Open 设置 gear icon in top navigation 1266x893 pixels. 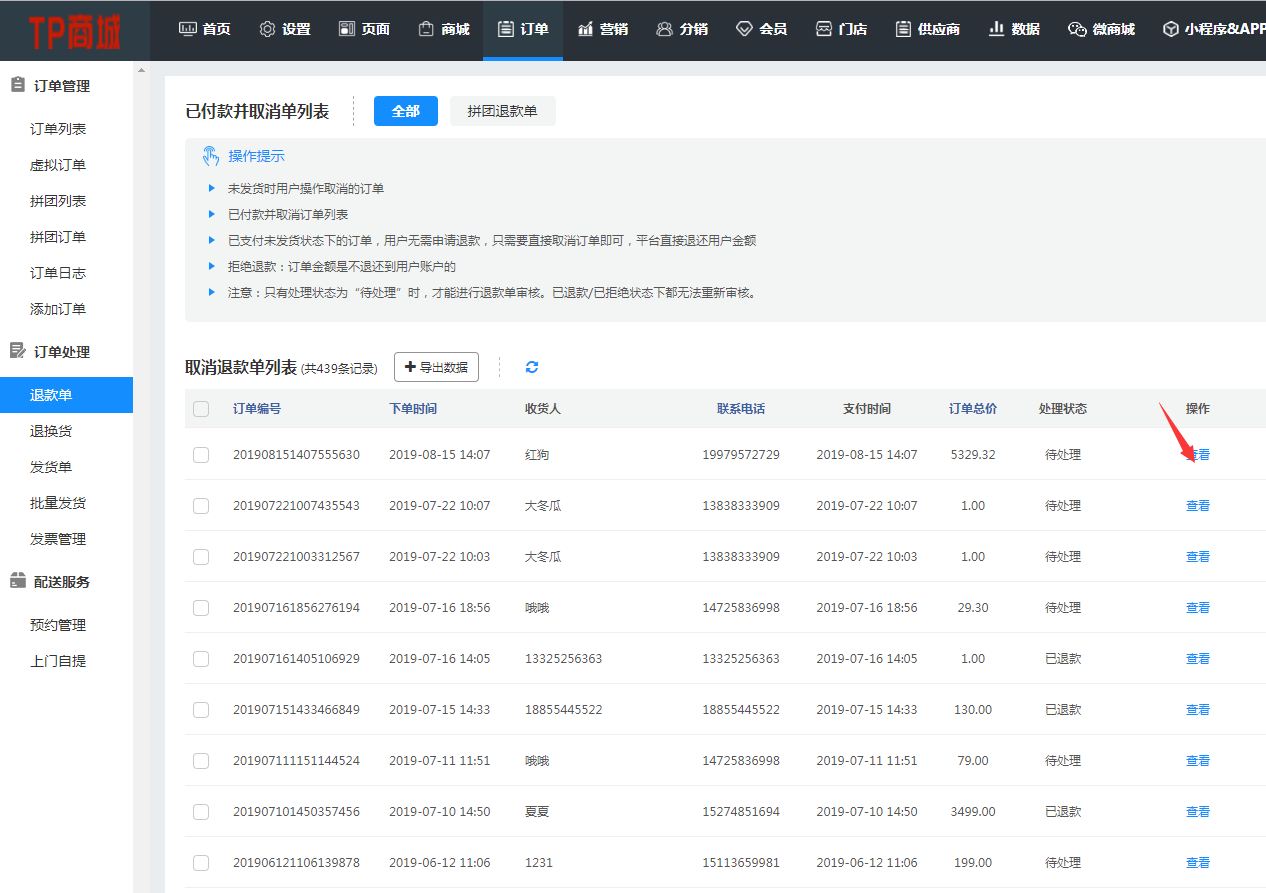pos(267,29)
